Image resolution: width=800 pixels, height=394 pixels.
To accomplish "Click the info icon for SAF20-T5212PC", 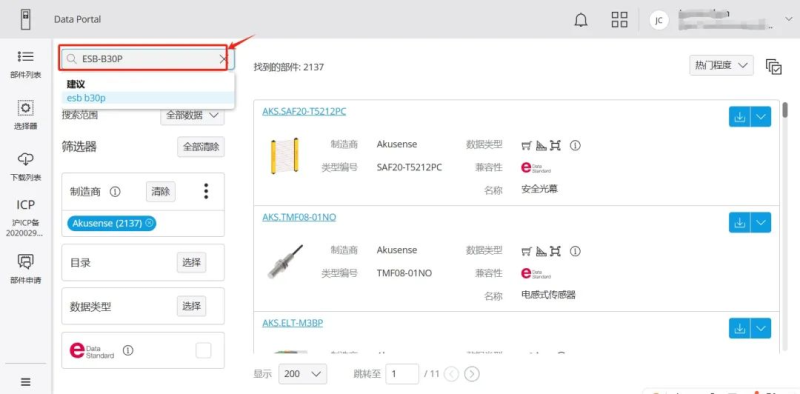I will pos(575,146).
